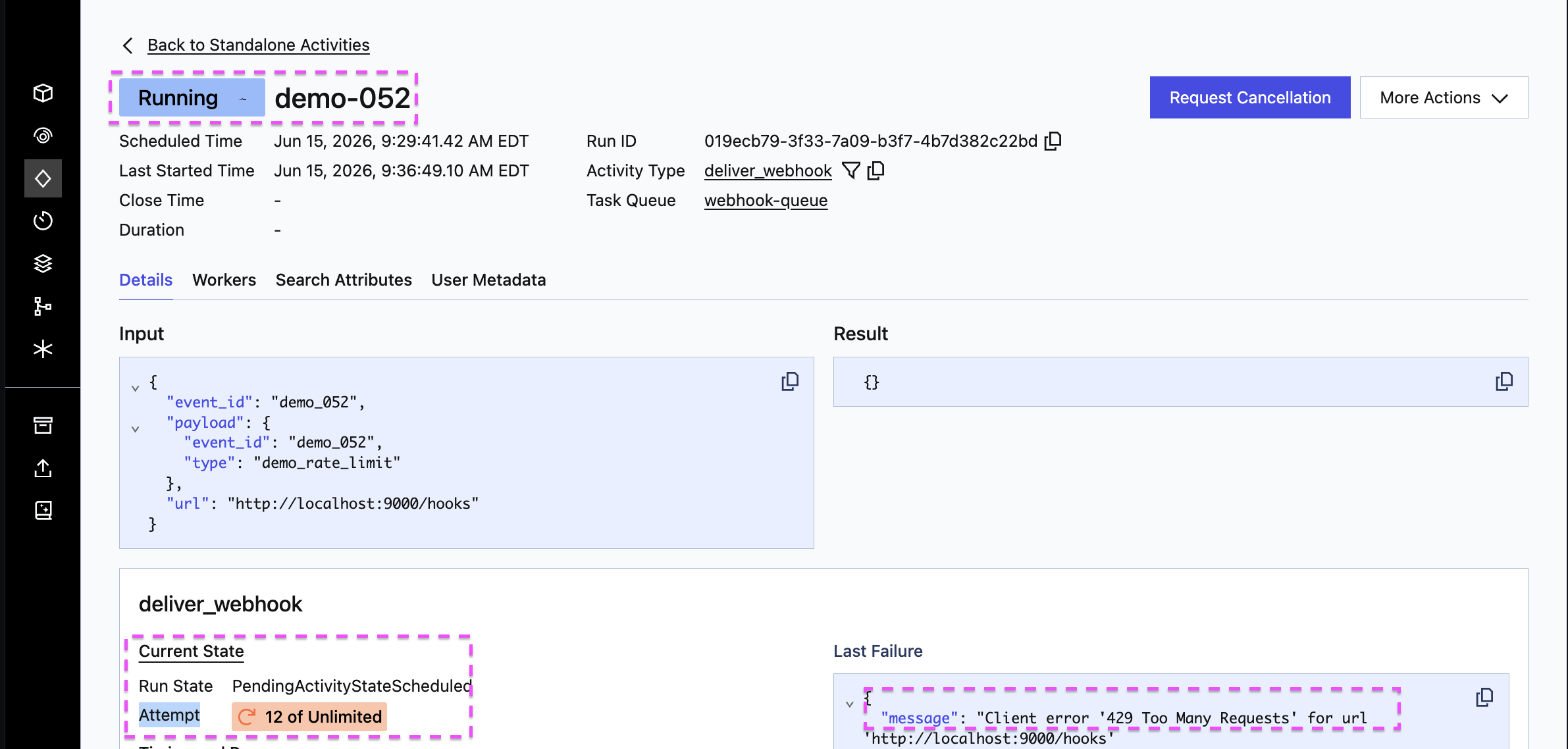This screenshot has height=749, width=1568.
Task: Click the Running status badge
Action: point(192,97)
